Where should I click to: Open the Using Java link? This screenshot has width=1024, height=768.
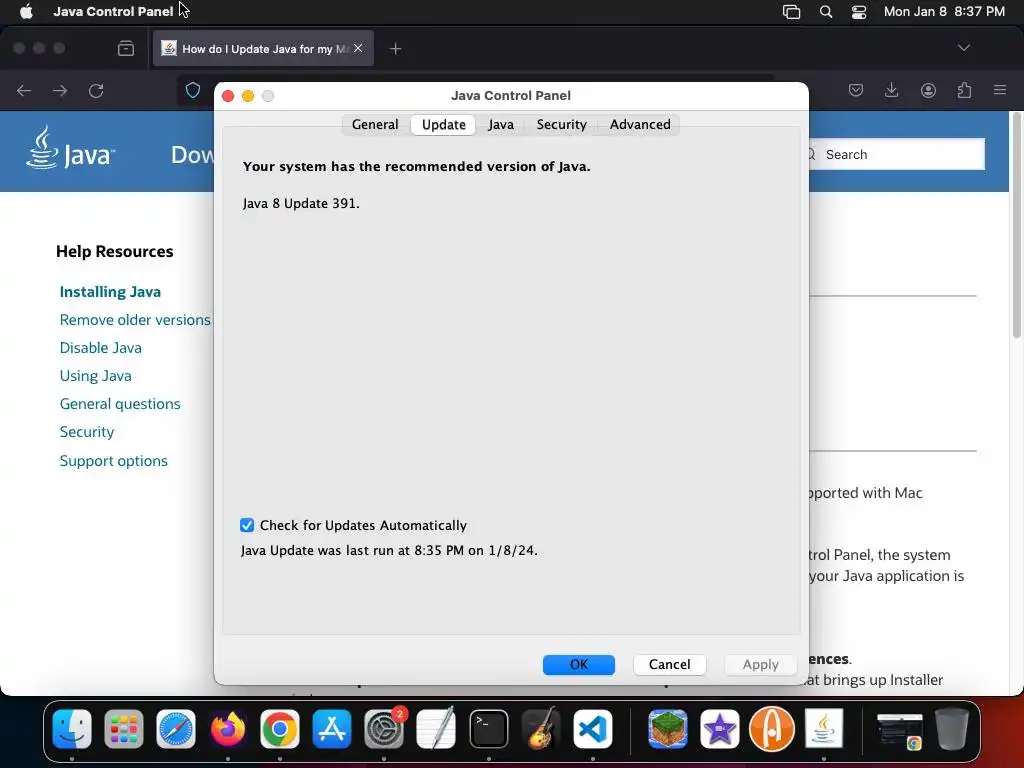[96, 376]
